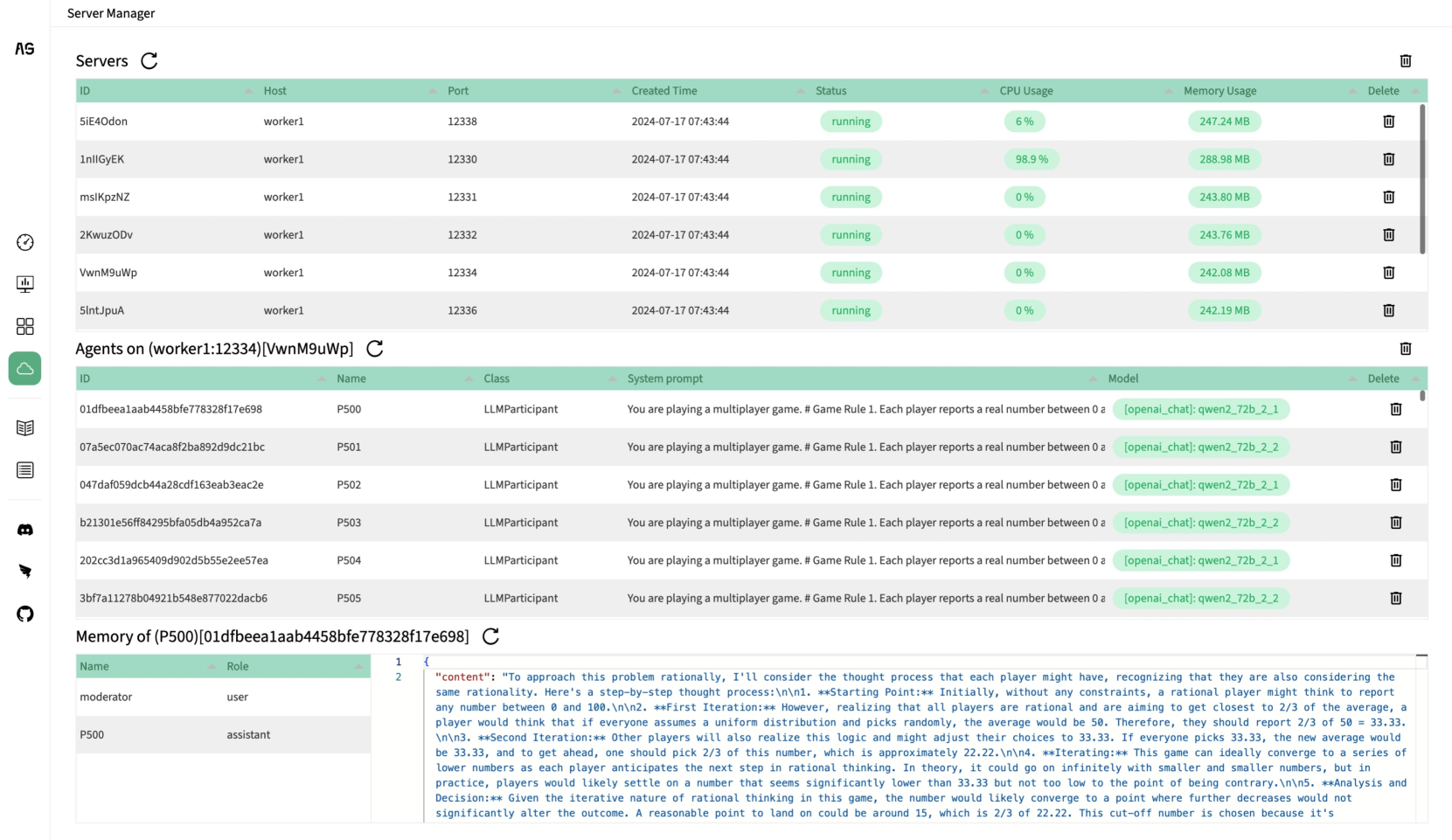Screen dimensions: 1452x840
Task: Refresh the Memory of P500 panel
Action: [x=490, y=636]
